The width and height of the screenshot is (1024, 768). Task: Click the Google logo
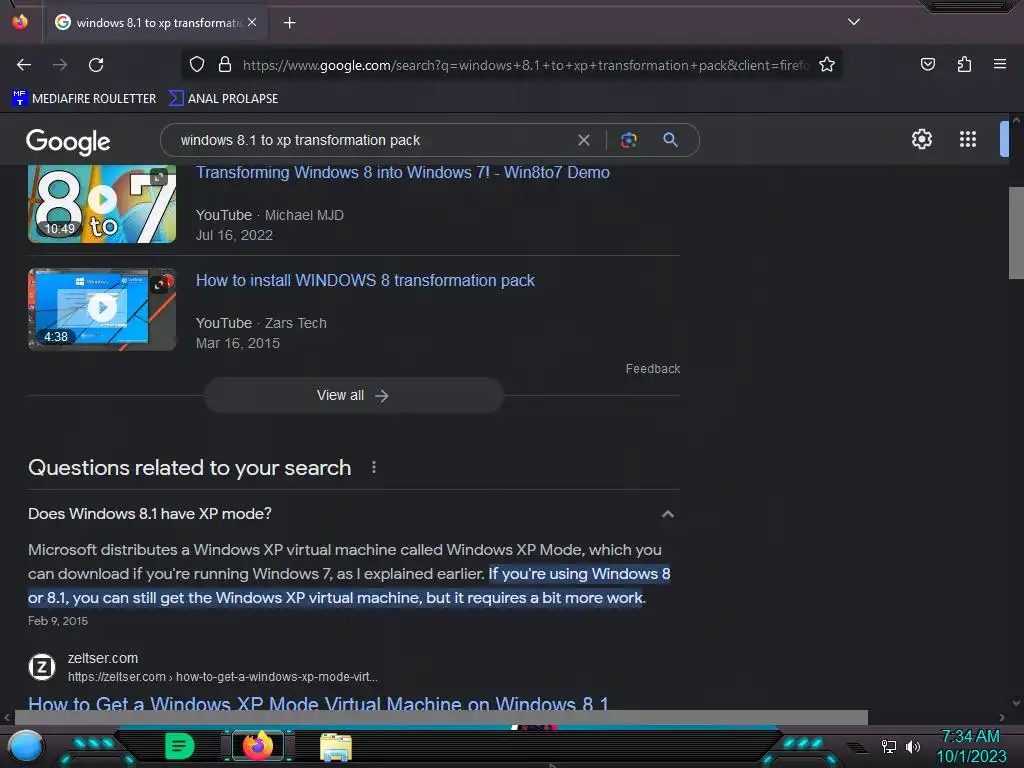[x=68, y=141]
